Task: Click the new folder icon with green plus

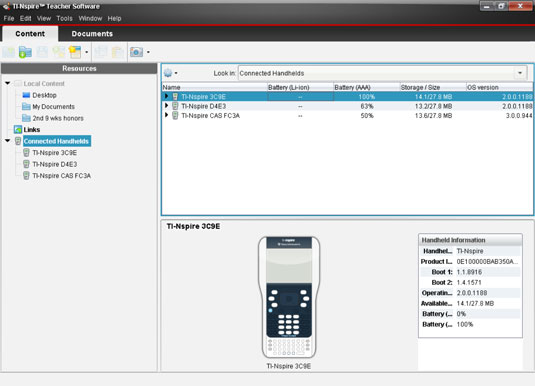Action: [x=25, y=52]
